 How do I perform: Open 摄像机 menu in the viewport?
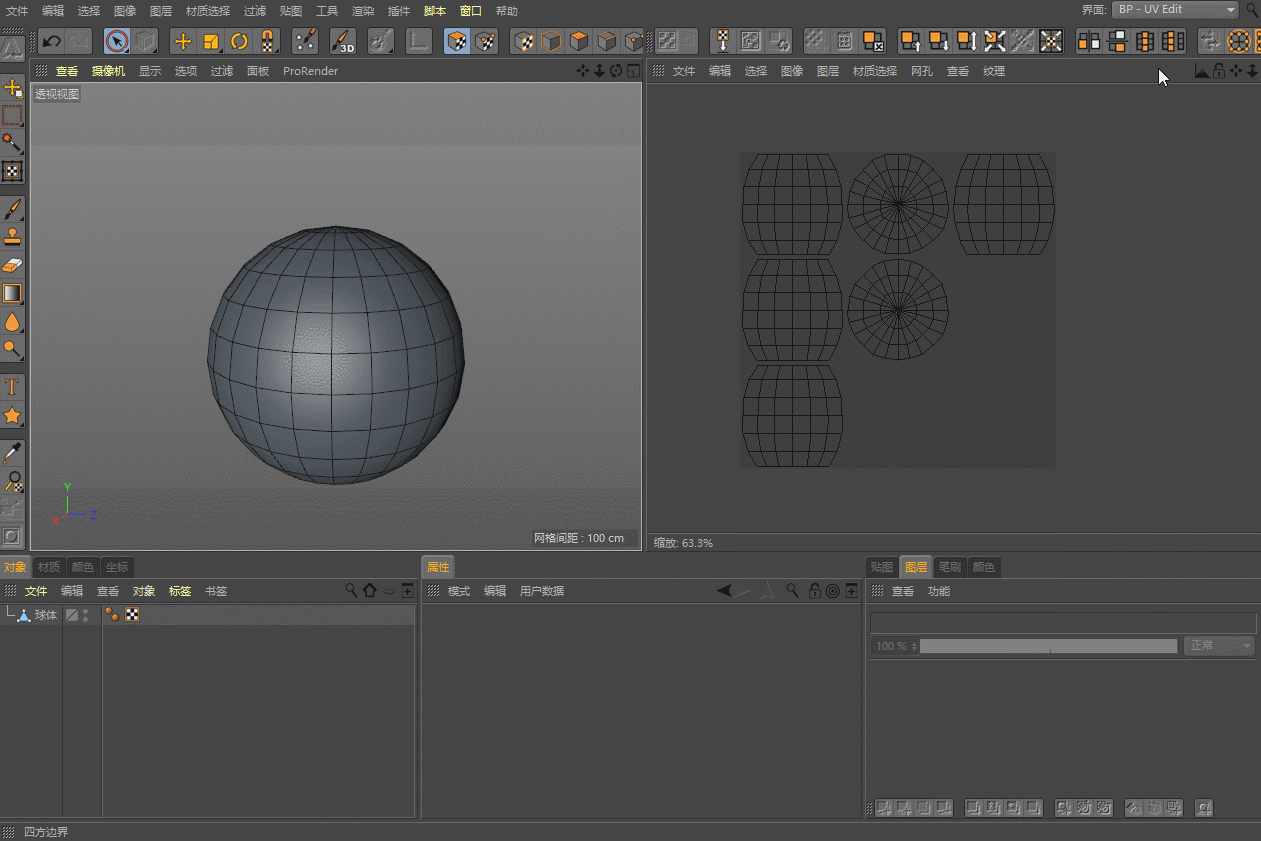[108, 71]
